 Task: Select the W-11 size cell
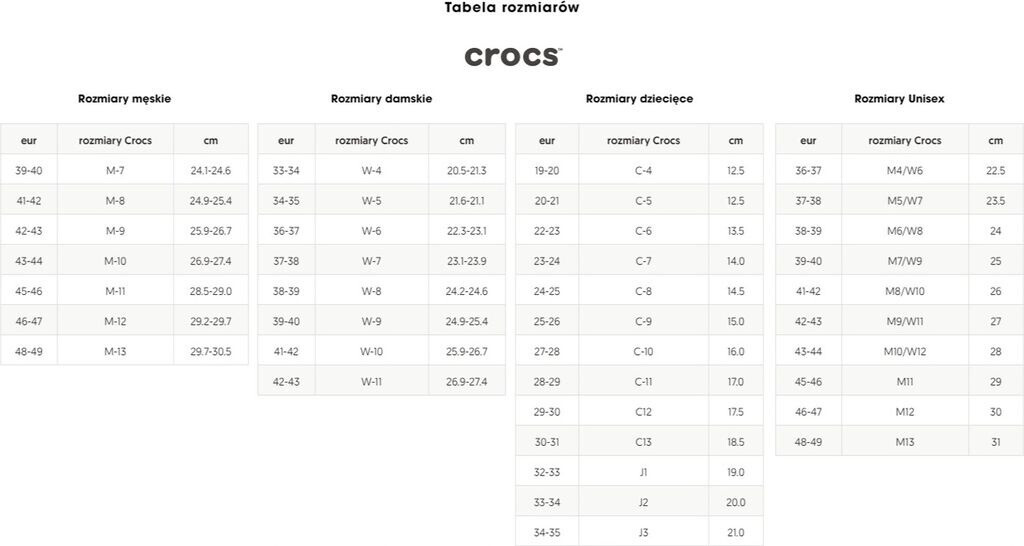click(x=371, y=382)
